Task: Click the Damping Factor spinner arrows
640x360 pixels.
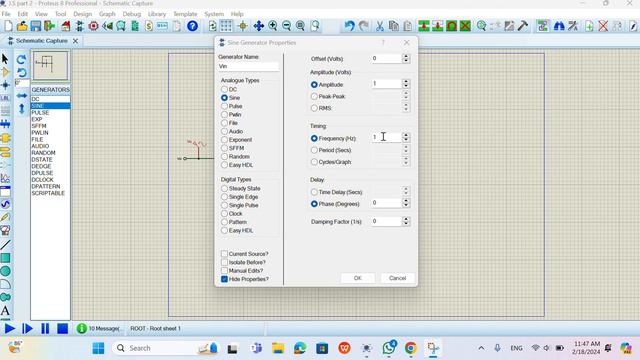Action: [406, 221]
